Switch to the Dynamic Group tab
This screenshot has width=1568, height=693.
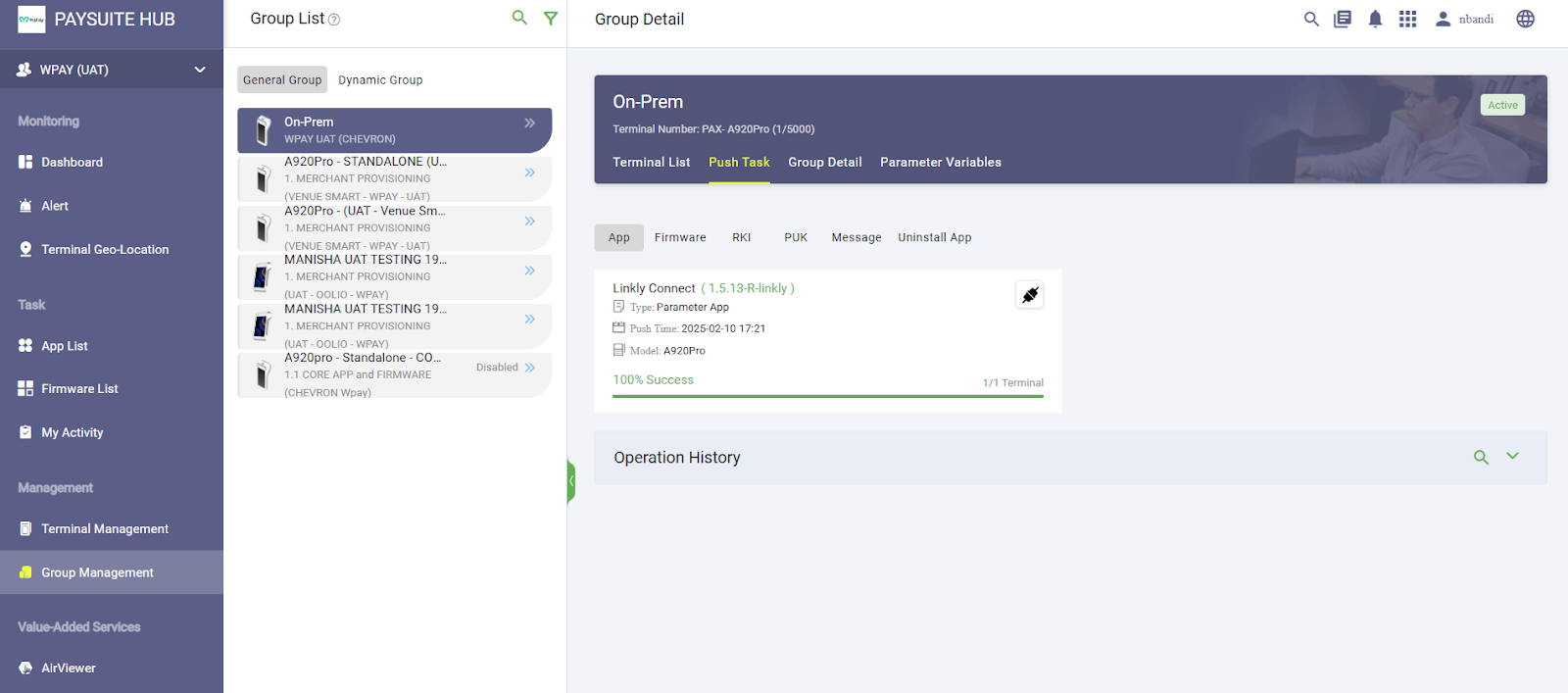(380, 80)
